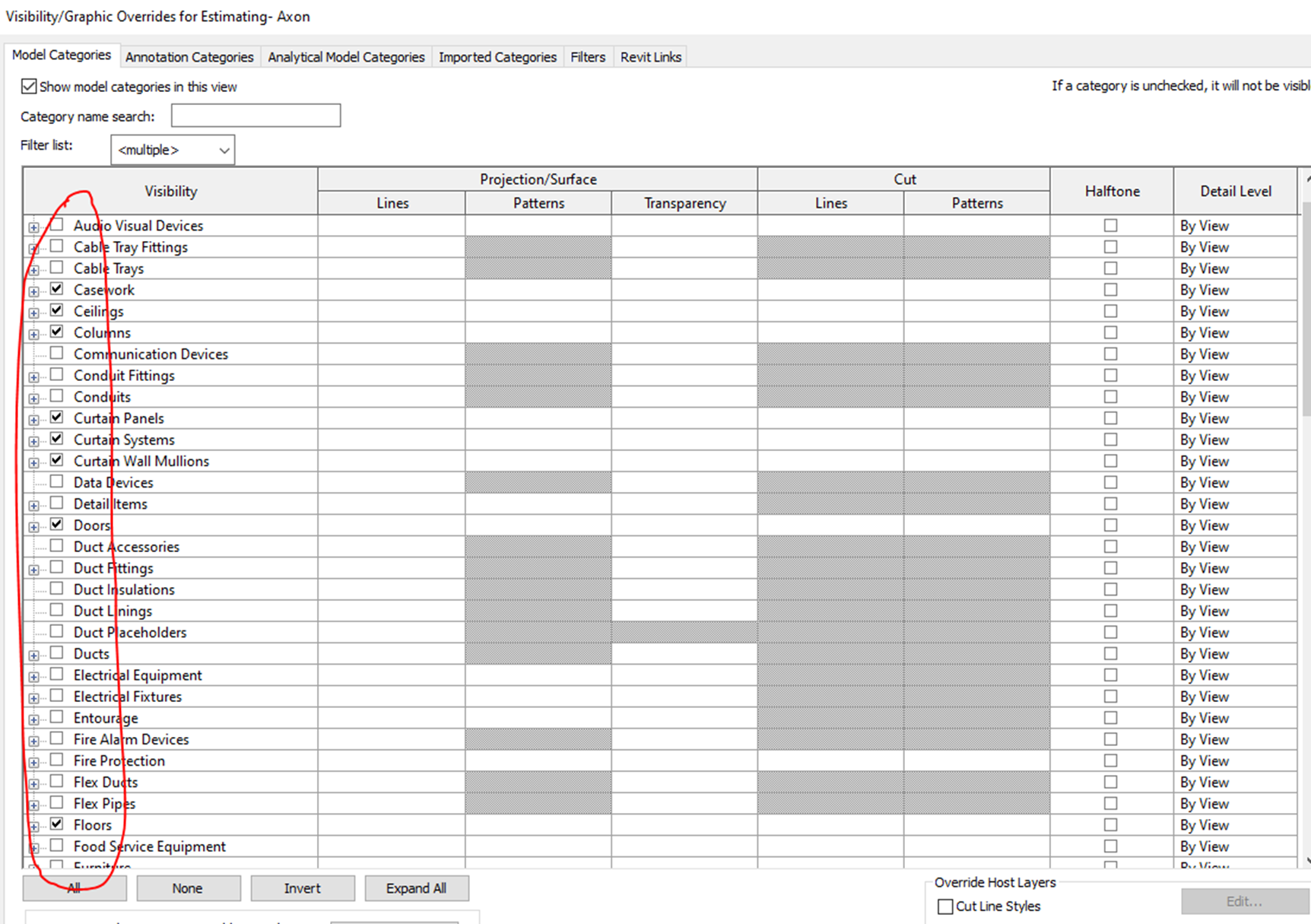Turn off Casework visibility checkbox
Viewport: 1311px width, 924px height.
(x=57, y=289)
